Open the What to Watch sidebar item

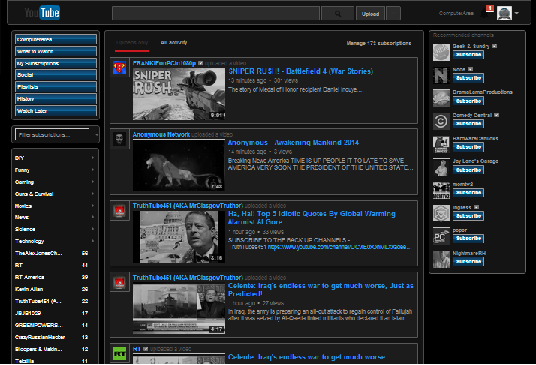pos(56,52)
